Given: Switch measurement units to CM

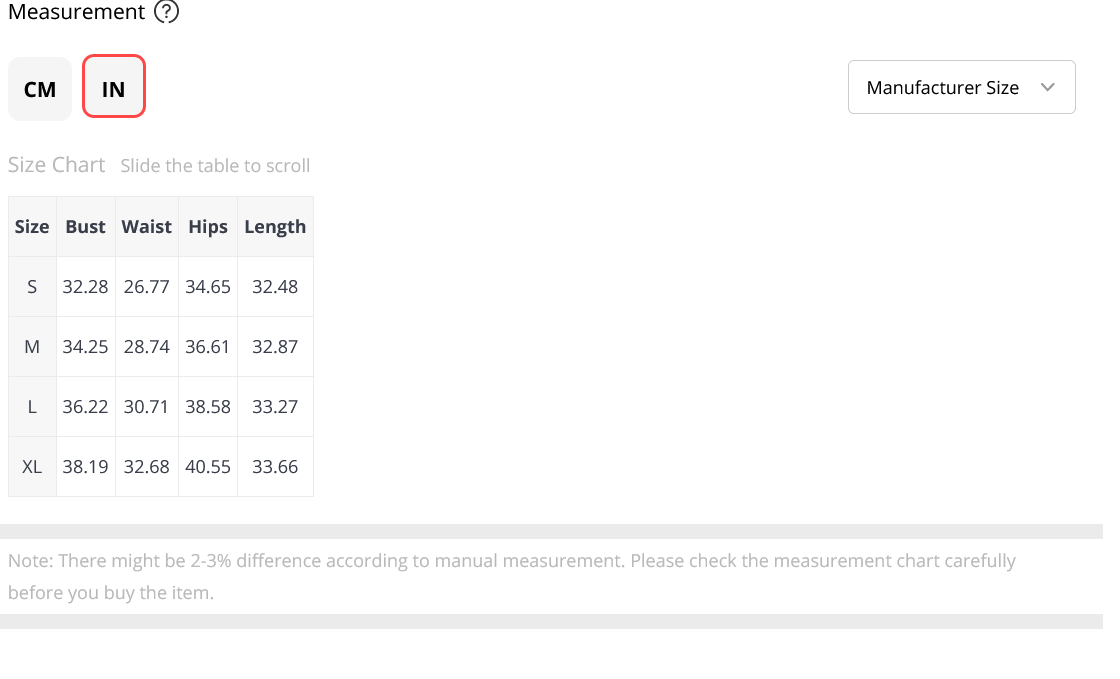Looking at the screenshot, I should (x=40, y=89).
